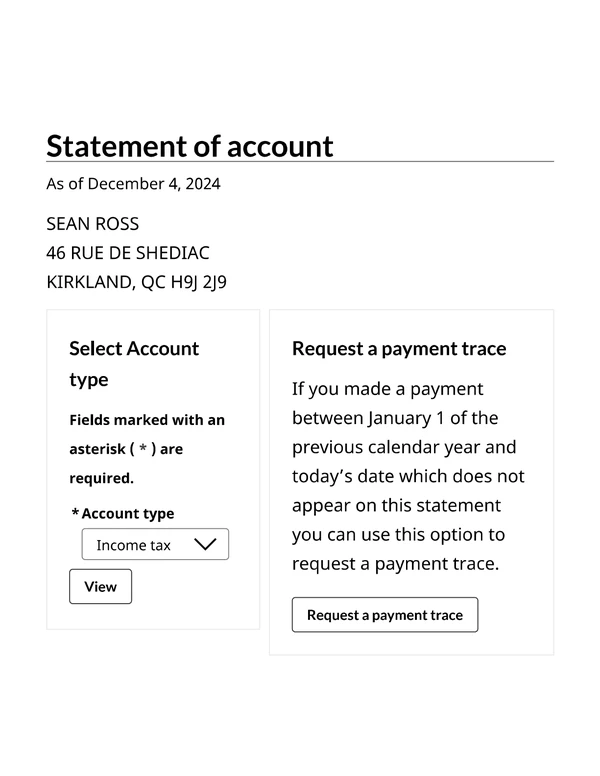The width and height of the screenshot is (600, 776).
Task: Click the payment trace description paragraph
Action: (408, 476)
